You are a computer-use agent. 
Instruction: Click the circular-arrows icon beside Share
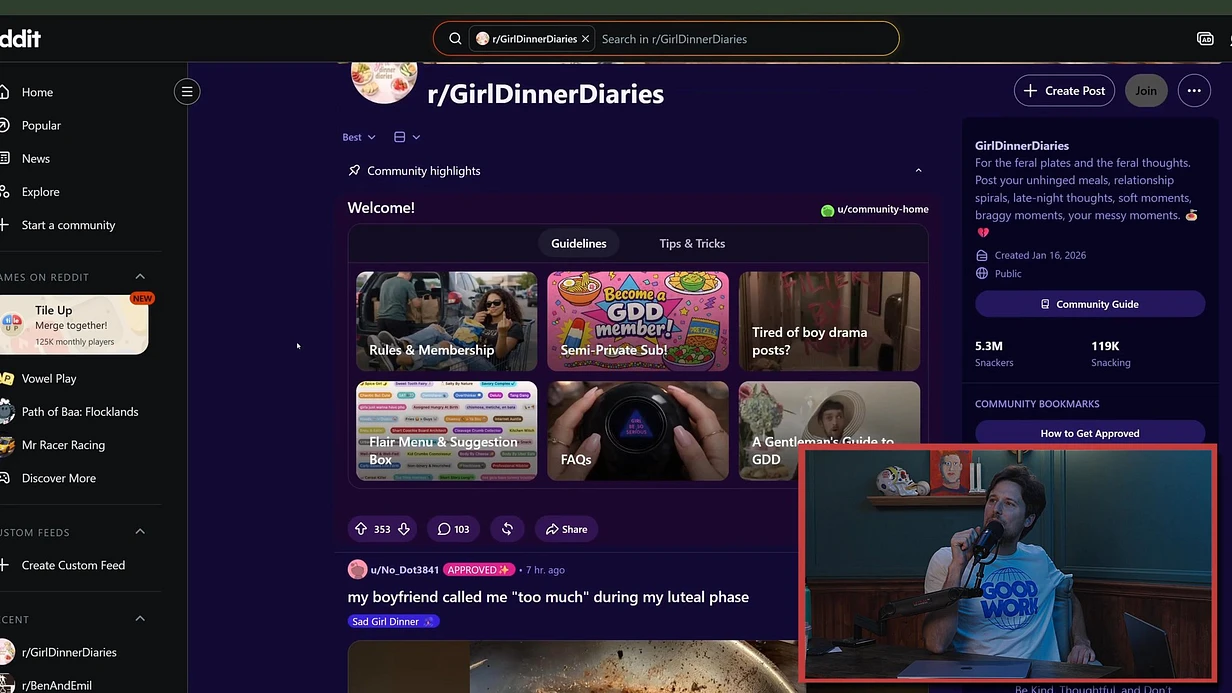(x=507, y=529)
